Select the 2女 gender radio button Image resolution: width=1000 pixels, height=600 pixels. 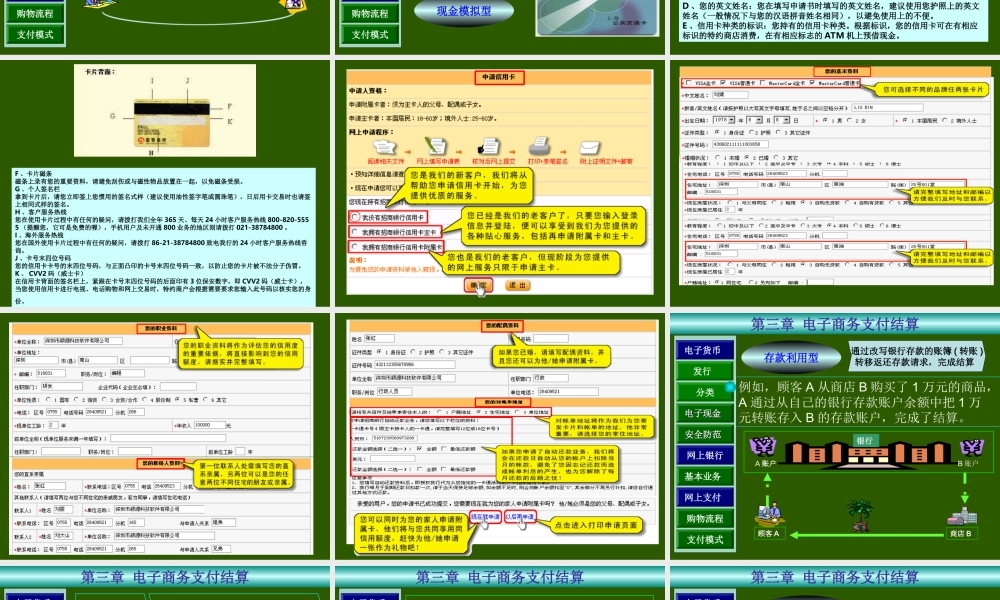click(849, 120)
